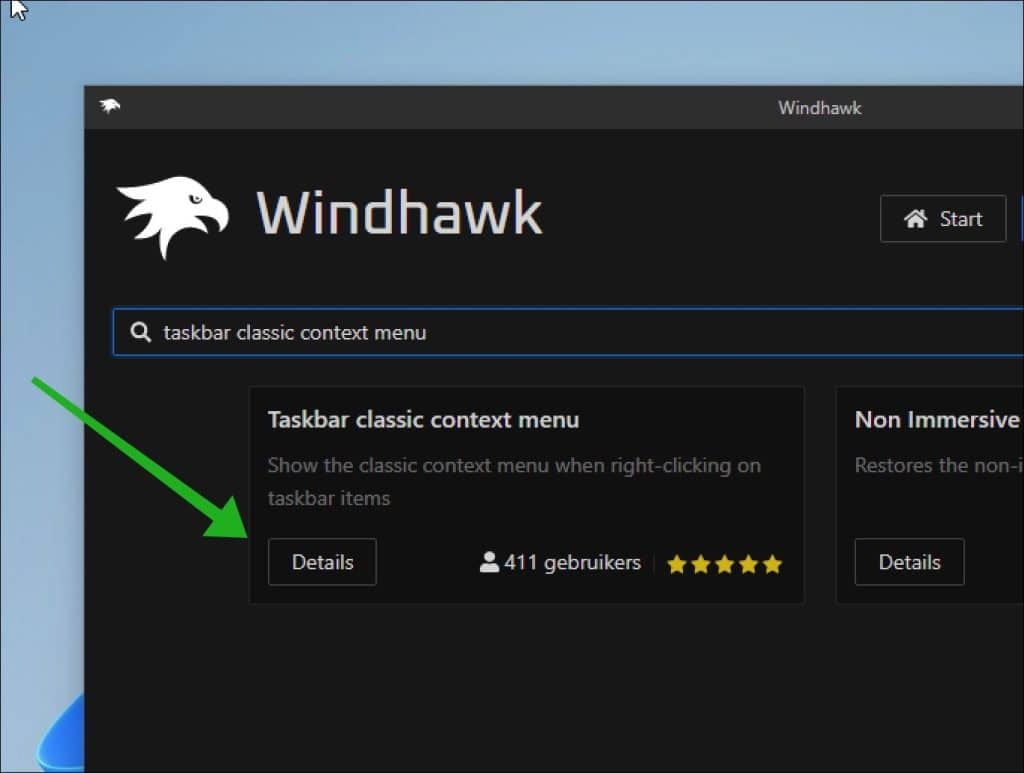Focus the mod search field
1024x773 pixels.
click(568, 332)
